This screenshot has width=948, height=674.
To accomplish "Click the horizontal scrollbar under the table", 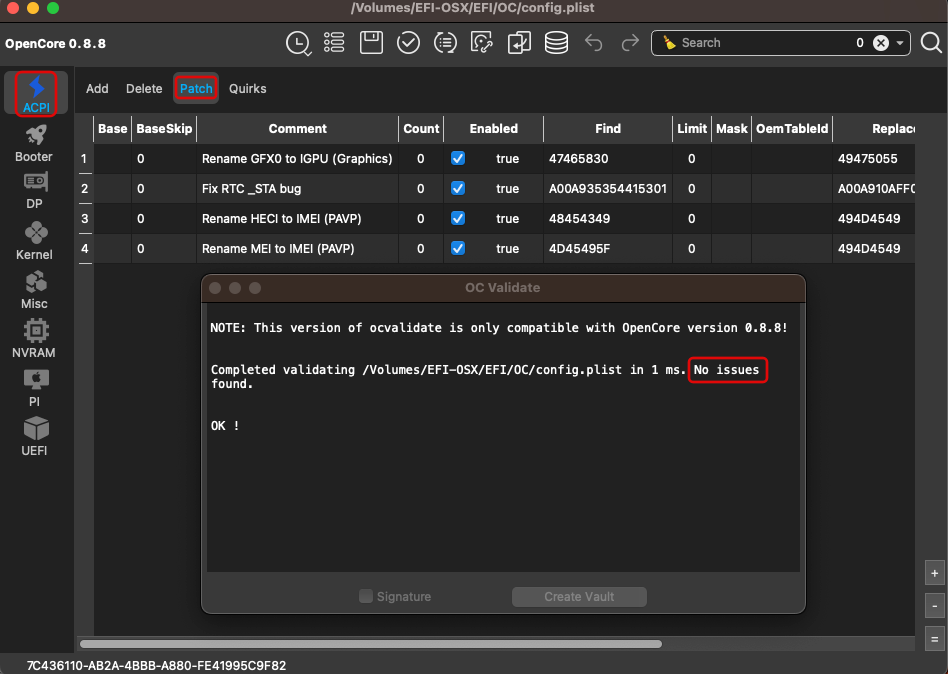I will pyautogui.click(x=371, y=644).
